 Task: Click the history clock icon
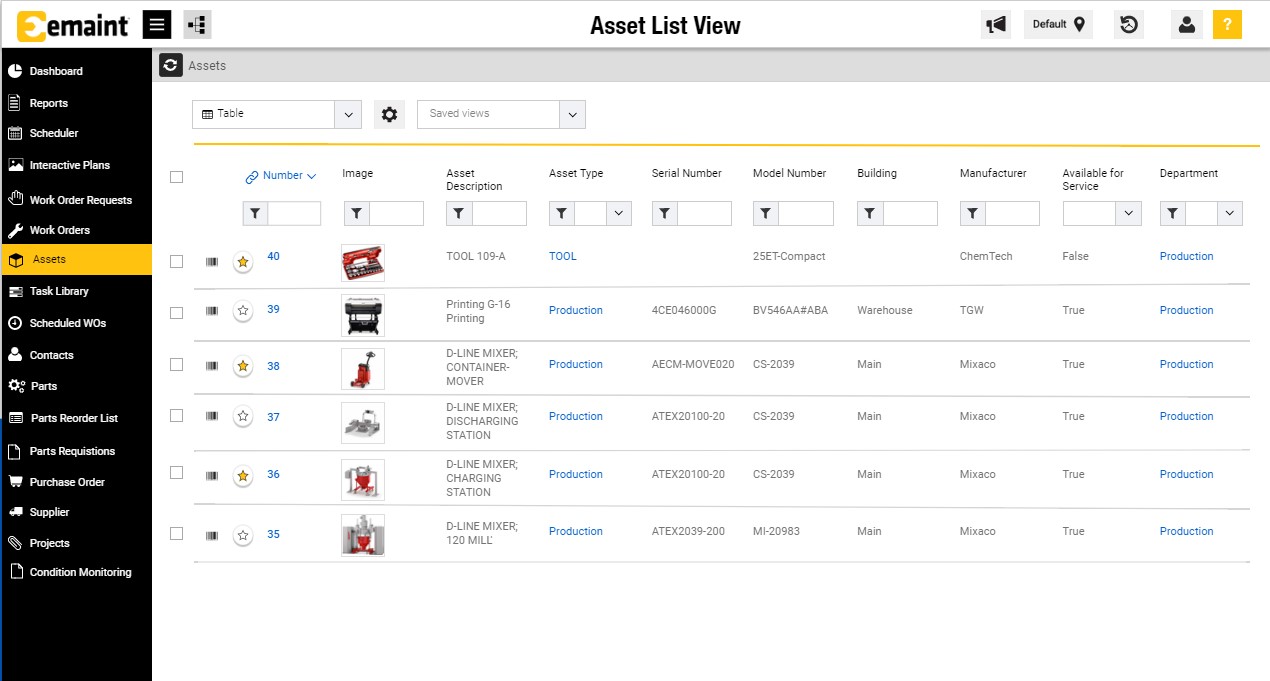pos(1129,25)
